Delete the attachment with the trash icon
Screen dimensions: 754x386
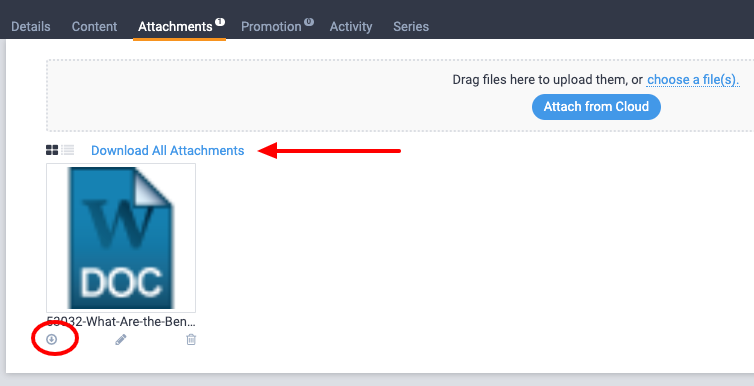coord(191,340)
